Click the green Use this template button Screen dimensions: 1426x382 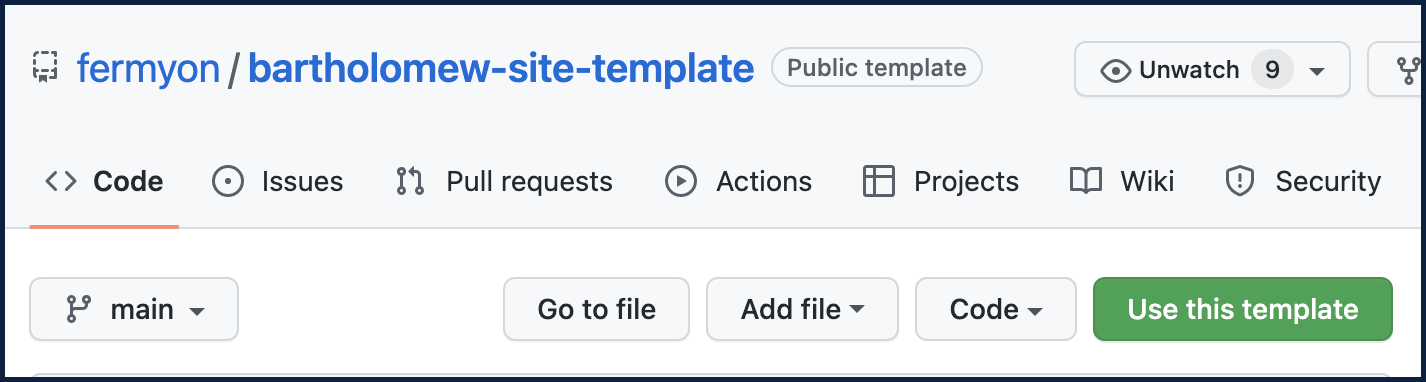click(x=1243, y=309)
